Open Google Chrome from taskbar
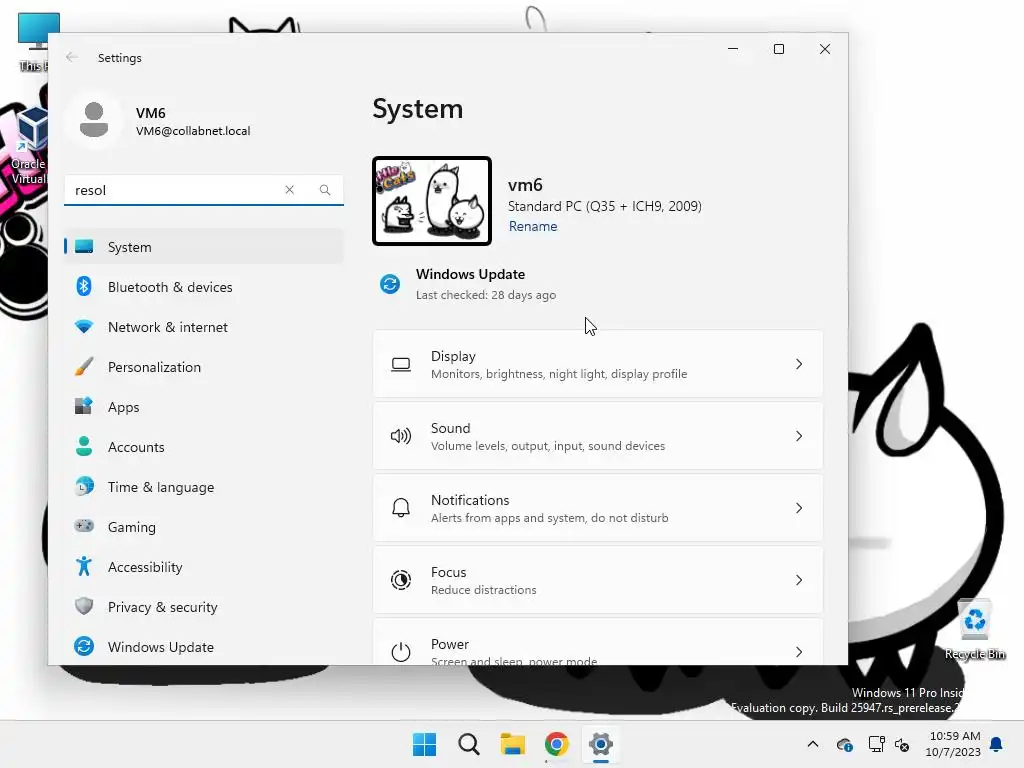 [x=557, y=744]
